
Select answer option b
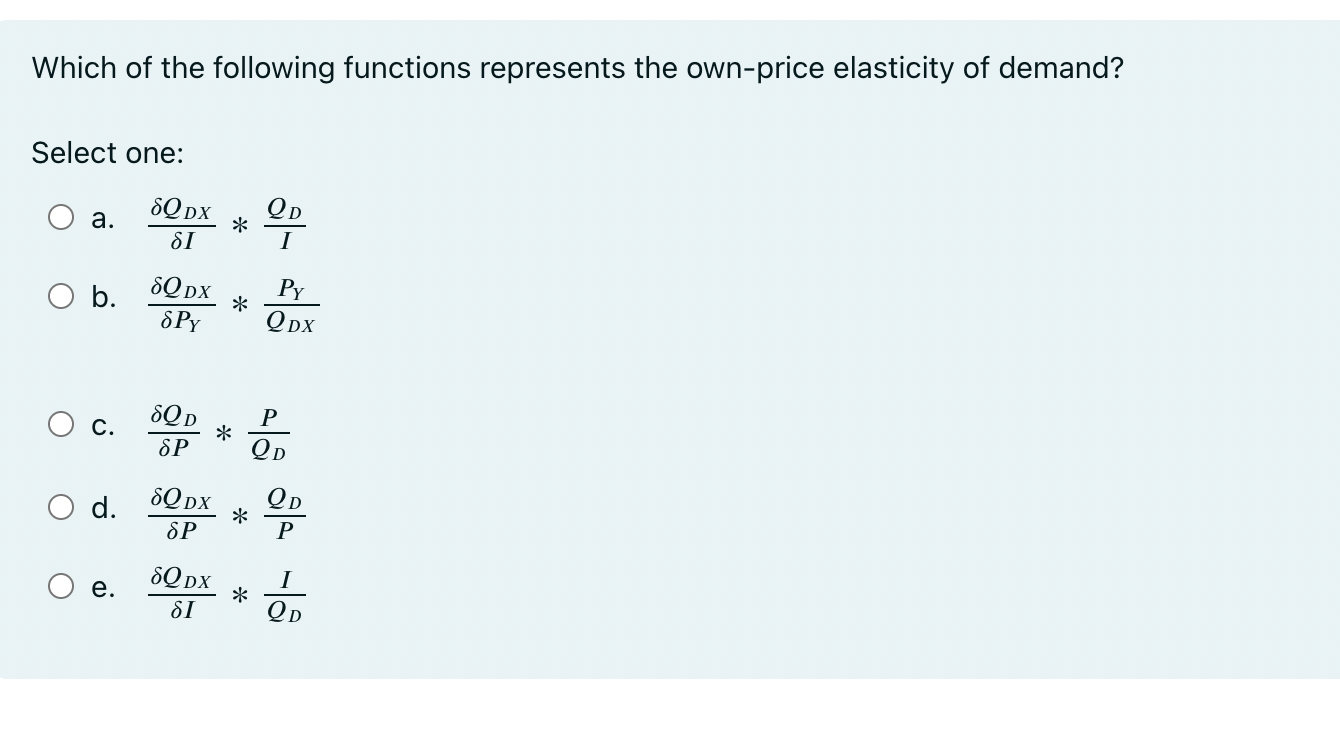(61, 296)
